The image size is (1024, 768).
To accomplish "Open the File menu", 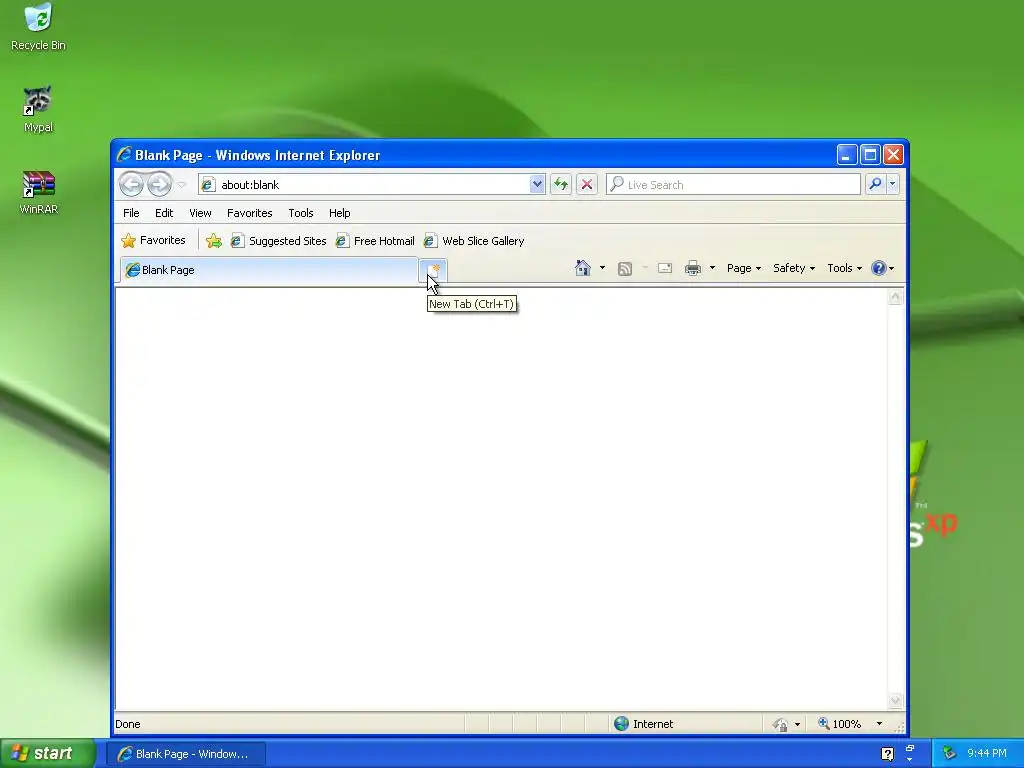I will pos(131,213).
